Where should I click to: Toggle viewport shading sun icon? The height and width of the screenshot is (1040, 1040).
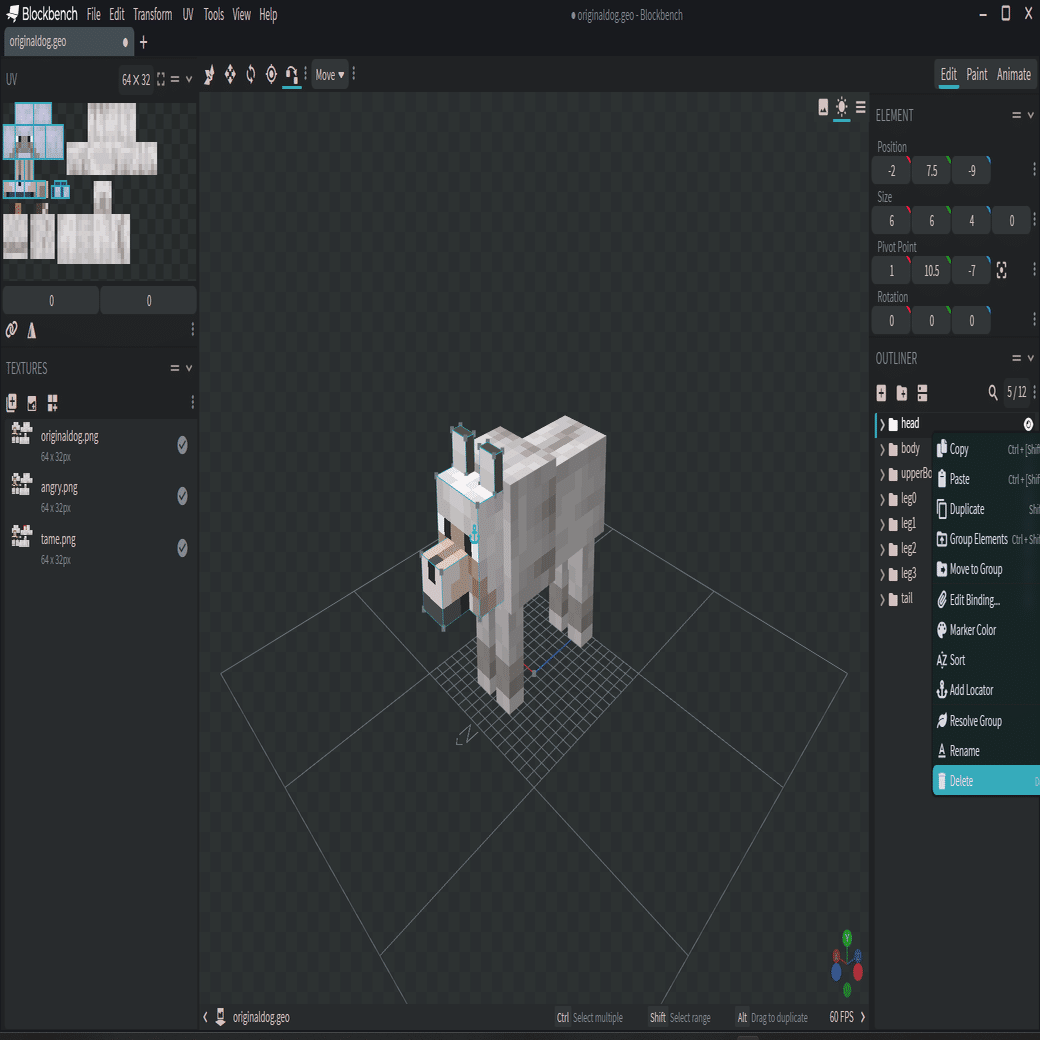click(x=842, y=107)
